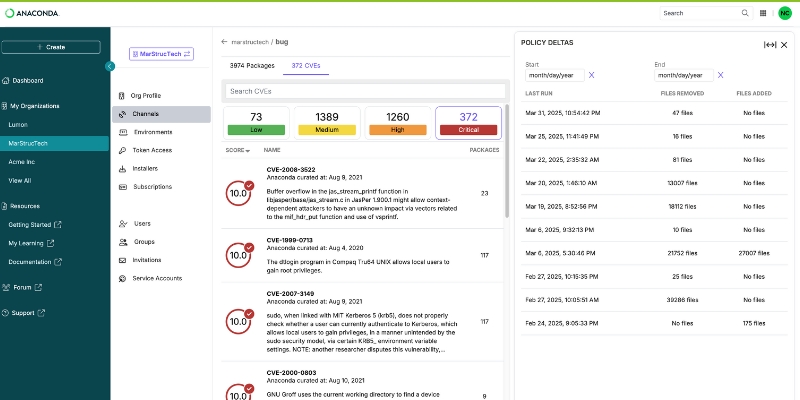Image resolution: width=800 pixels, height=400 pixels.
Task: Click the Environments icon
Action: [123, 132]
